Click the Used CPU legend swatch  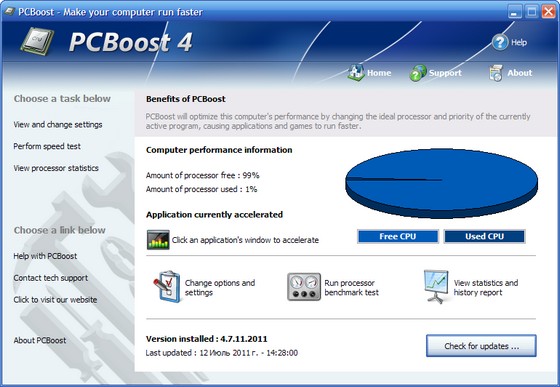click(485, 236)
